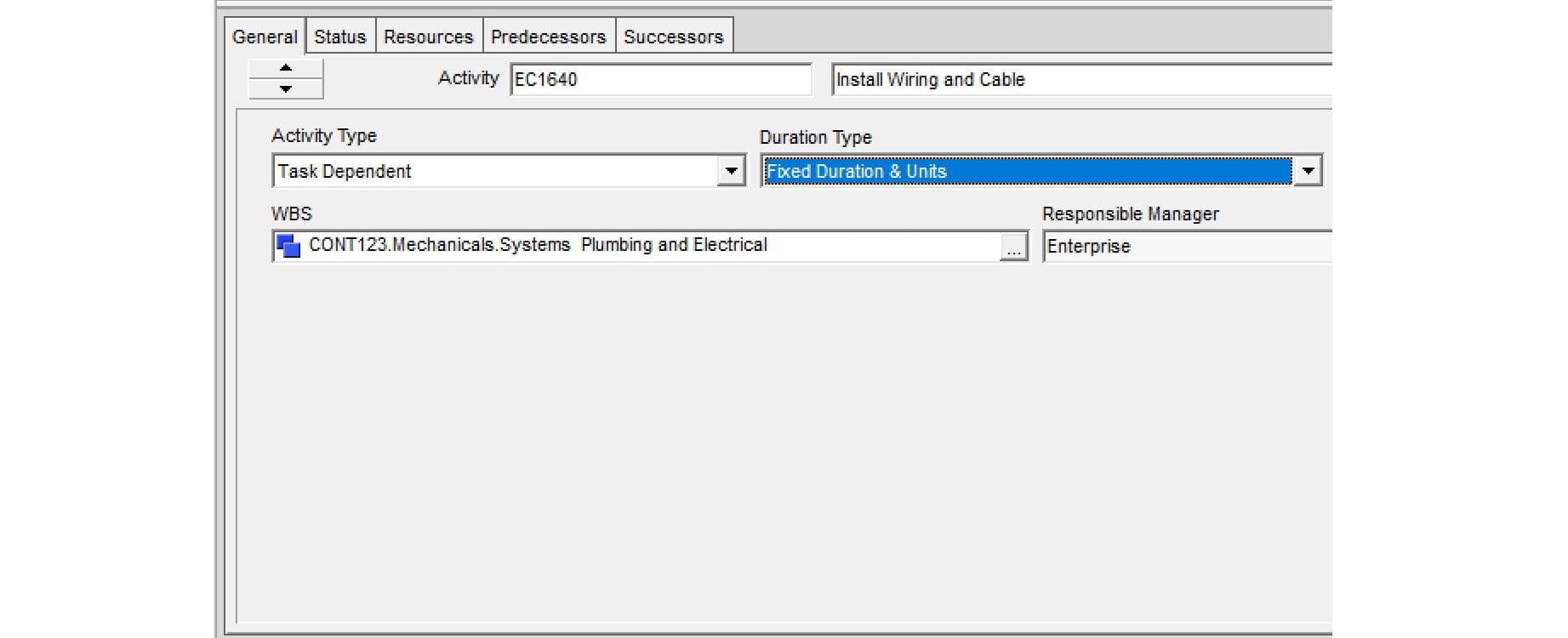
Task: Click the WBS path field CONT123.Mechanicals.Systems
Action: [x=651, y=246]
